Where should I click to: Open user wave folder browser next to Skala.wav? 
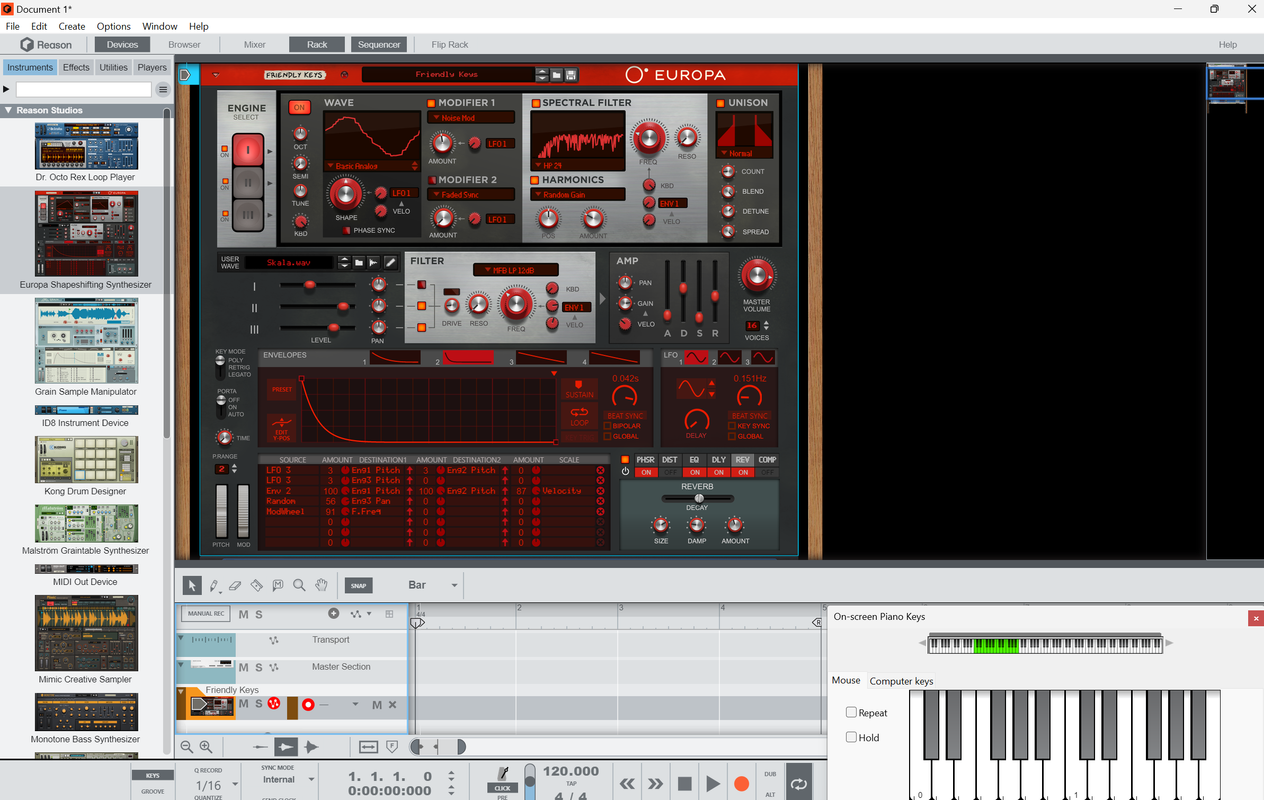pyautogui.click(x=359, y=263)
